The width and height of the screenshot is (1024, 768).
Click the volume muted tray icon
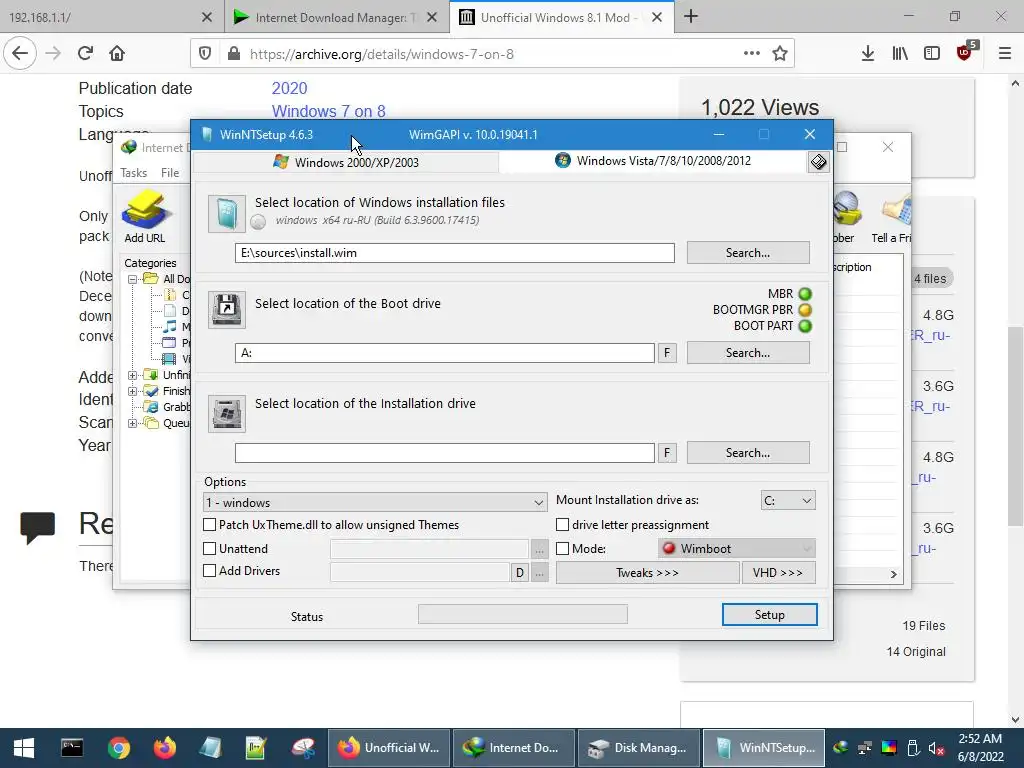coord(937,748)
